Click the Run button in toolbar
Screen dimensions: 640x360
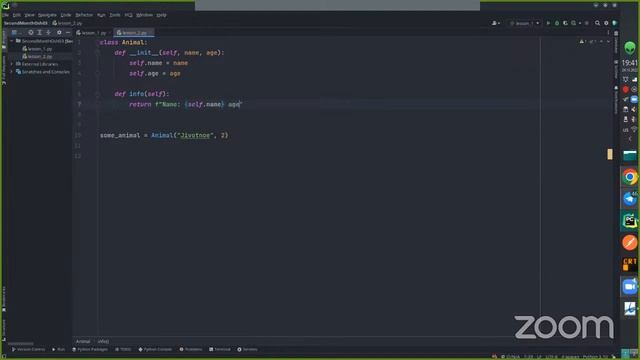548,23
